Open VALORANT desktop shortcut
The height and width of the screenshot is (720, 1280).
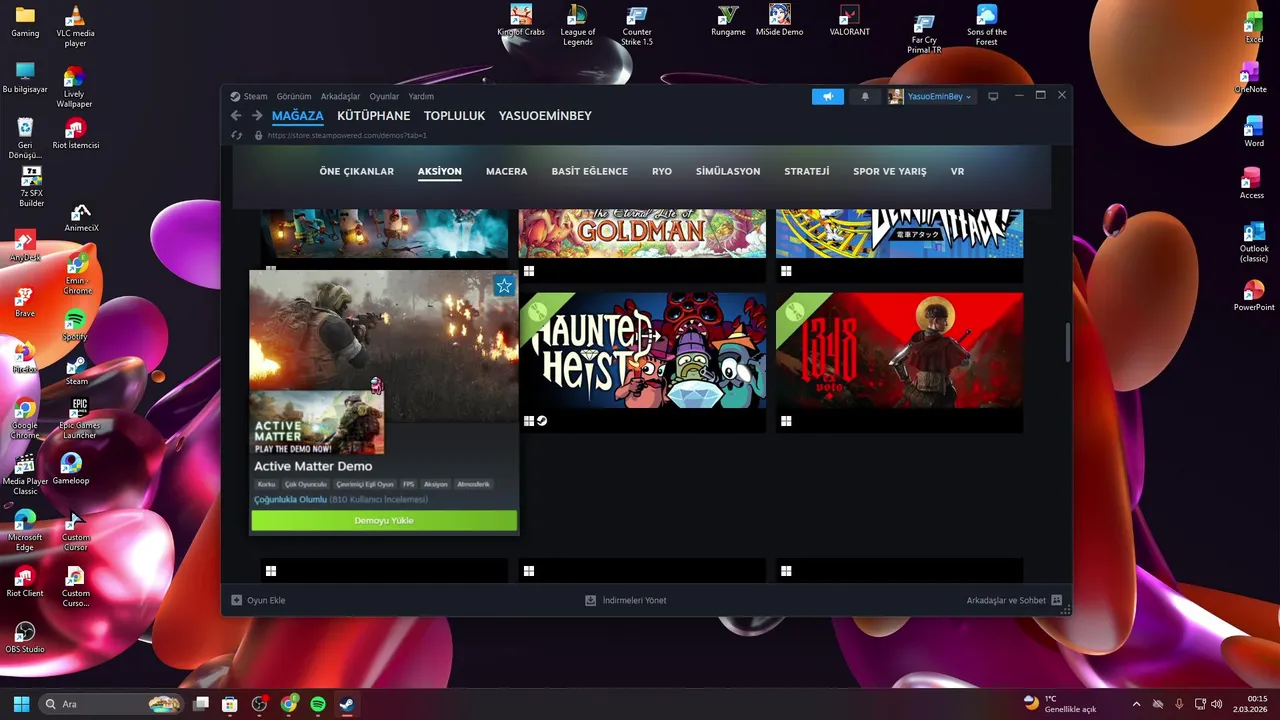coord(849,21)
